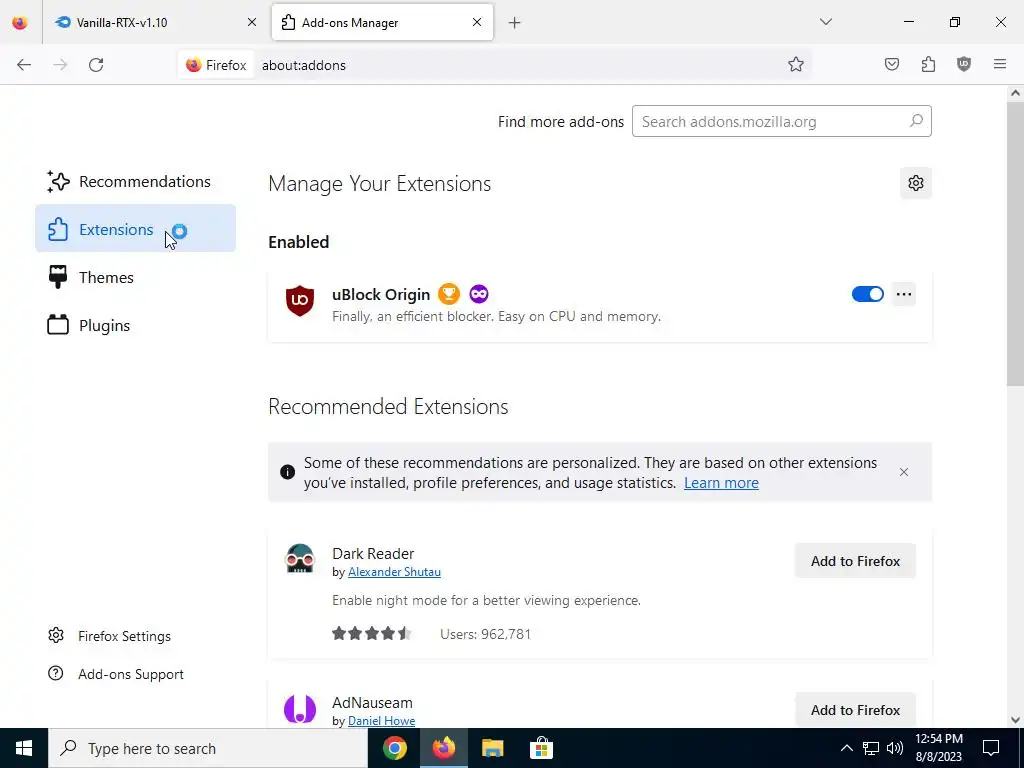
Task: Close the Vanilla-RTX-v1.10 tab
Action: [252, 22]
